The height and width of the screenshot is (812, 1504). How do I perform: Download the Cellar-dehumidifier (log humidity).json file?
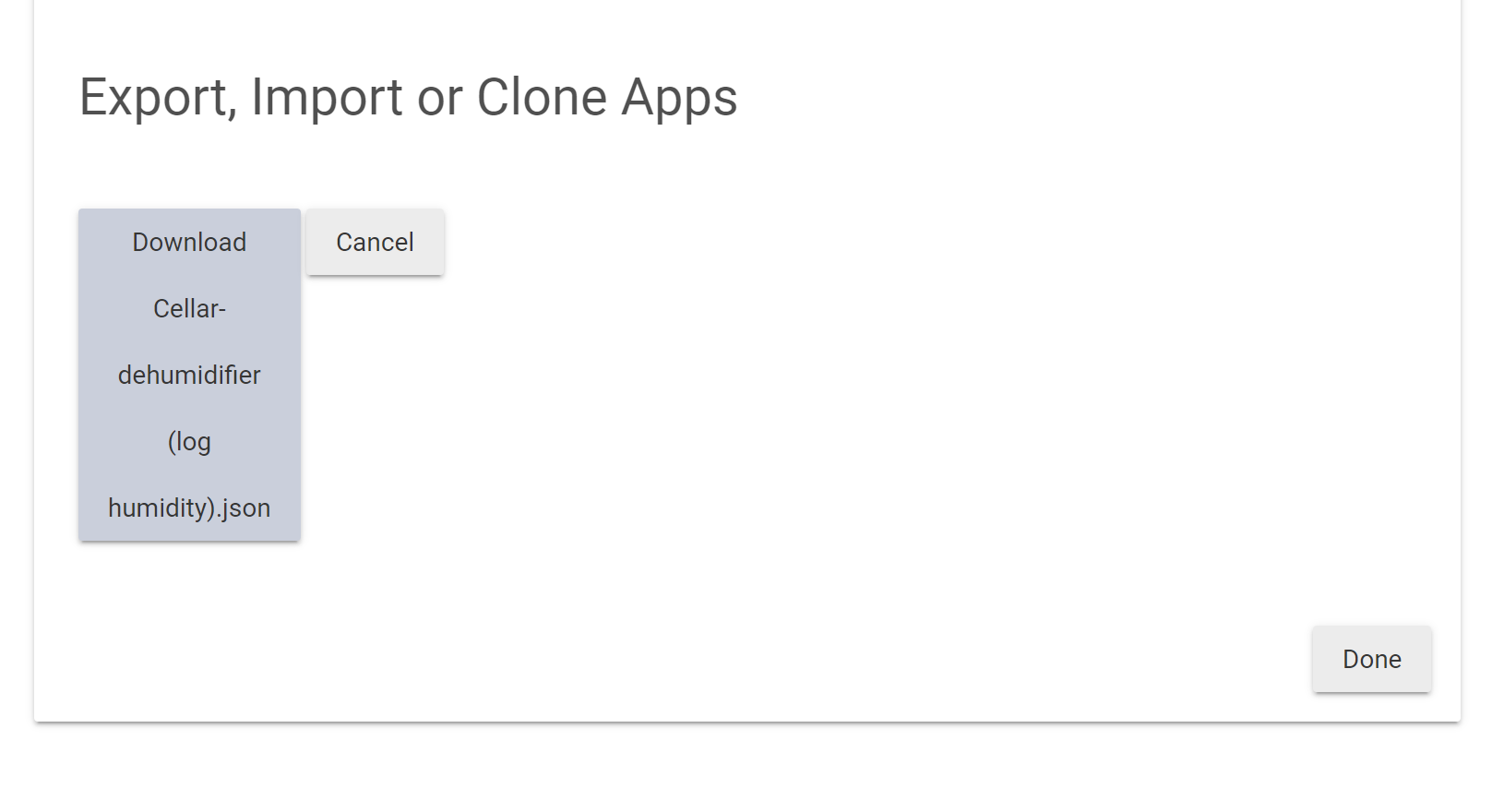pyautogui.click(x=188, y=375)
